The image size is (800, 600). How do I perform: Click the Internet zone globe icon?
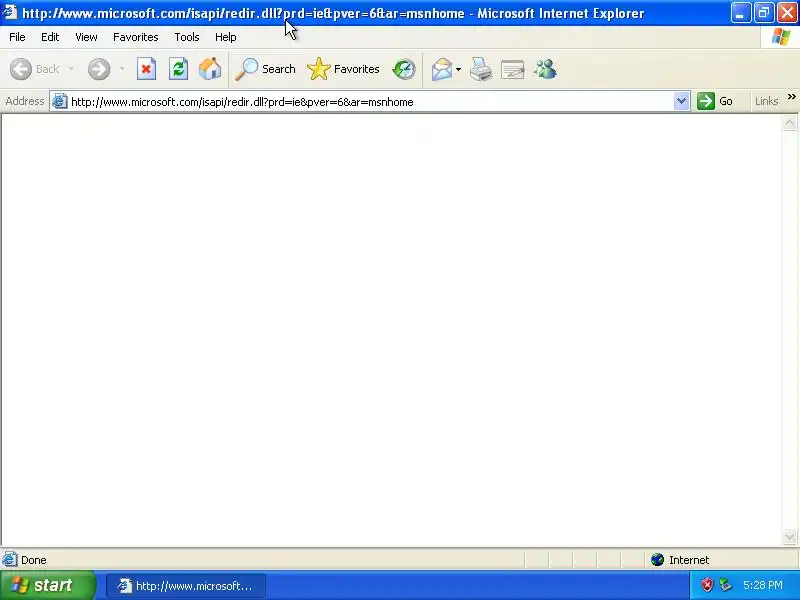(657, 560)
